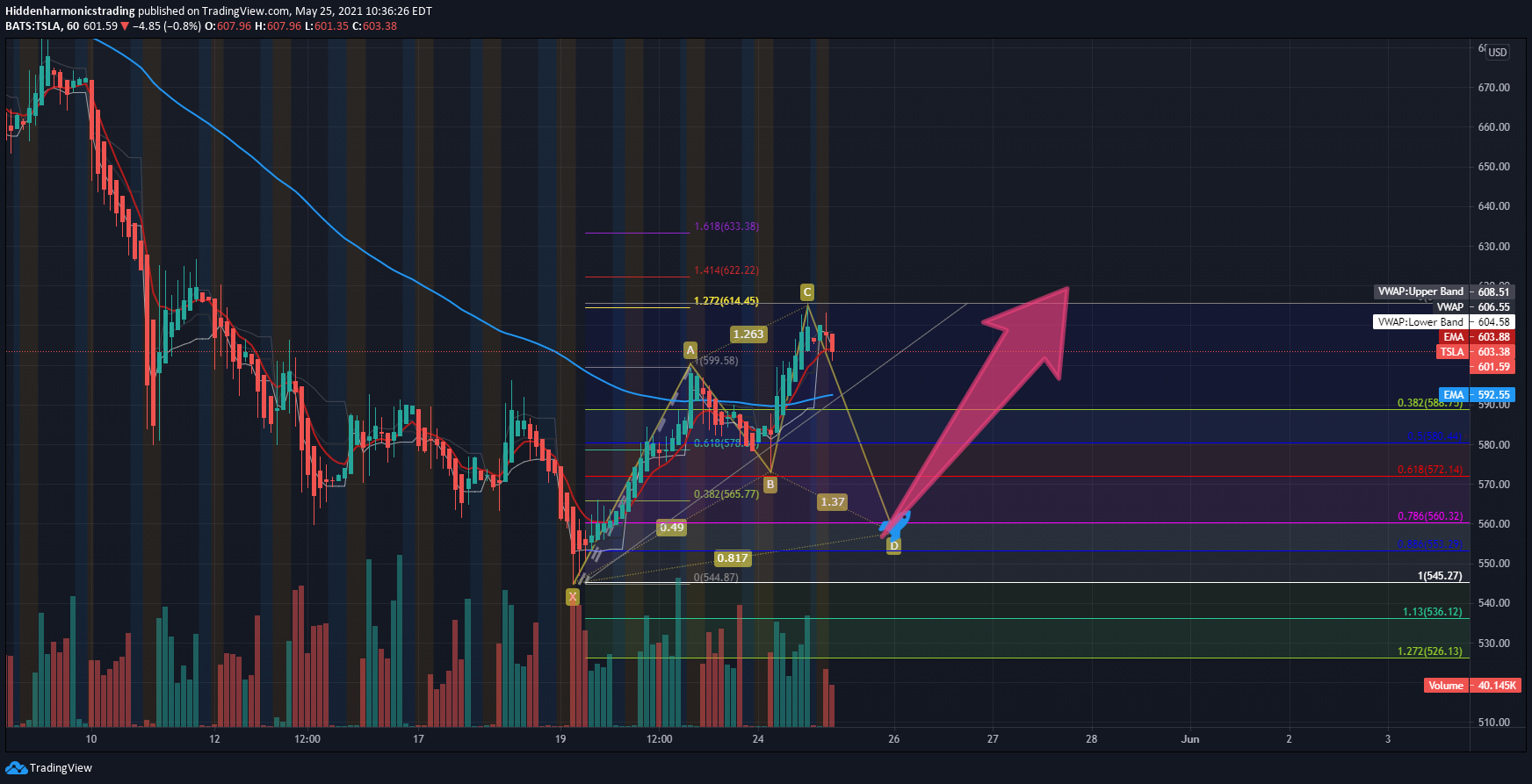1532x784 pixels.
Task: Click the 0.817 ratio label above point X
Action: (x=733, y=558)
